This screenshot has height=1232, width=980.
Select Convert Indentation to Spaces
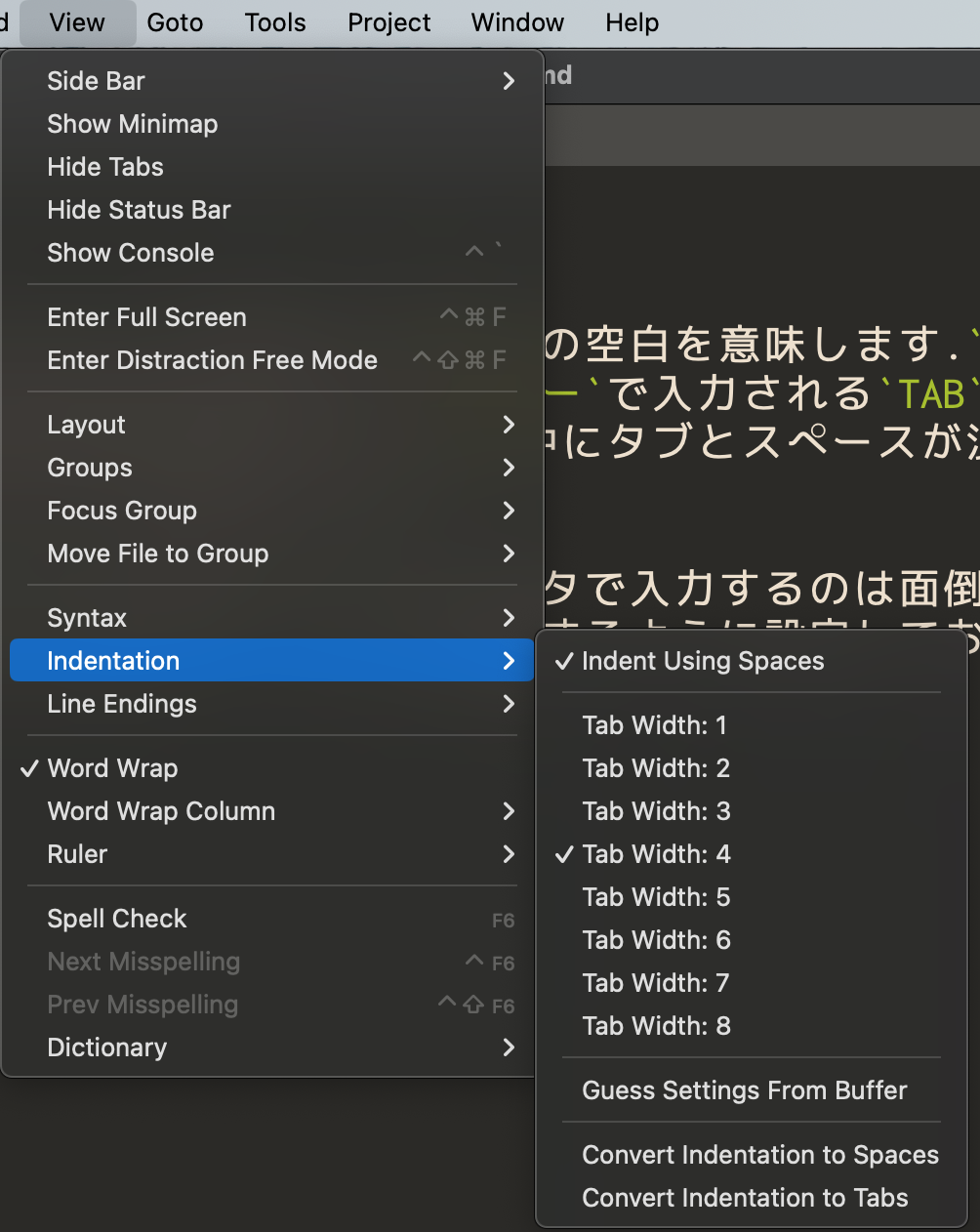point(760,1155)
